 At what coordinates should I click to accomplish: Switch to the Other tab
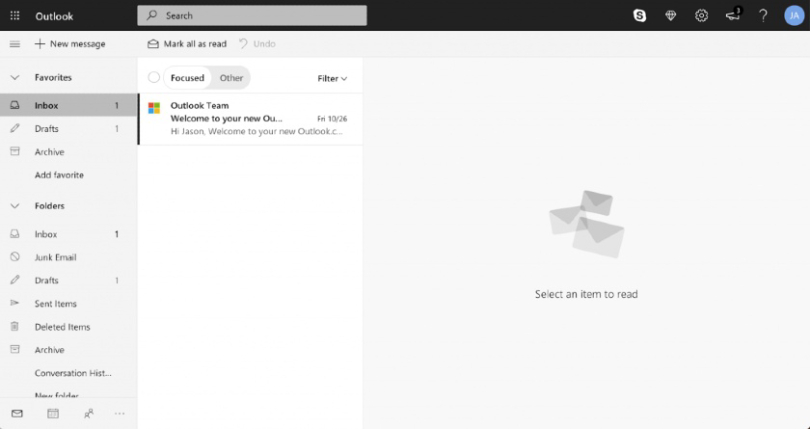pyautogui.click(x=231, y=78)
